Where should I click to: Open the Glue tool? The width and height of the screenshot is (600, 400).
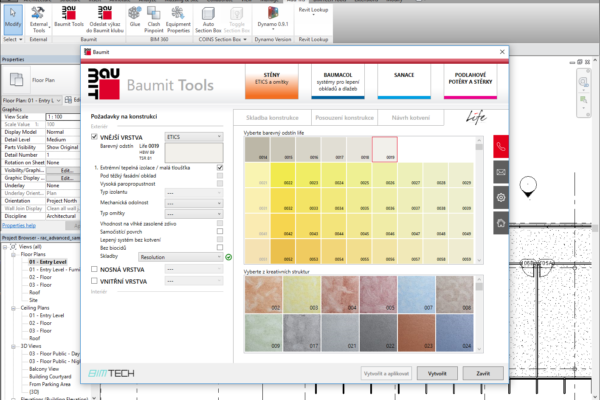click(135, 17)
